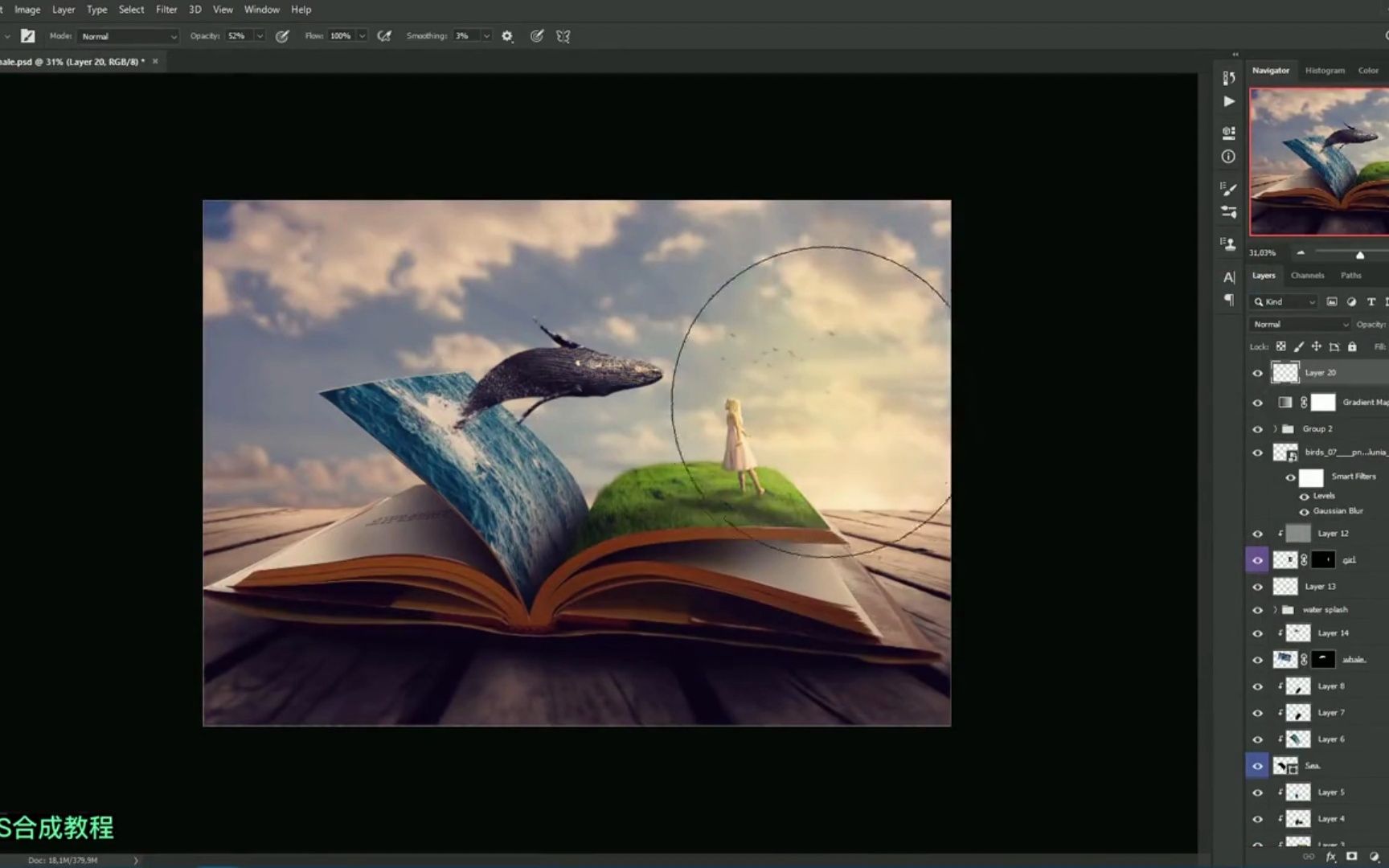The image size is (1389, 868).
Task: Filter layers by type layers icon
Action: 1371,301
